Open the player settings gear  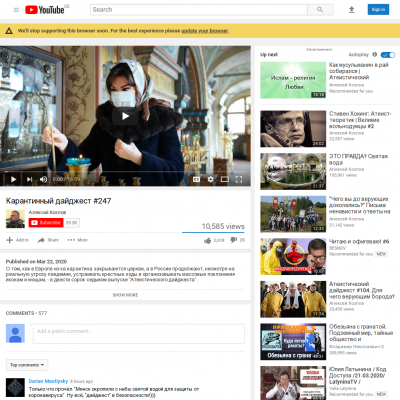[211, 179]
